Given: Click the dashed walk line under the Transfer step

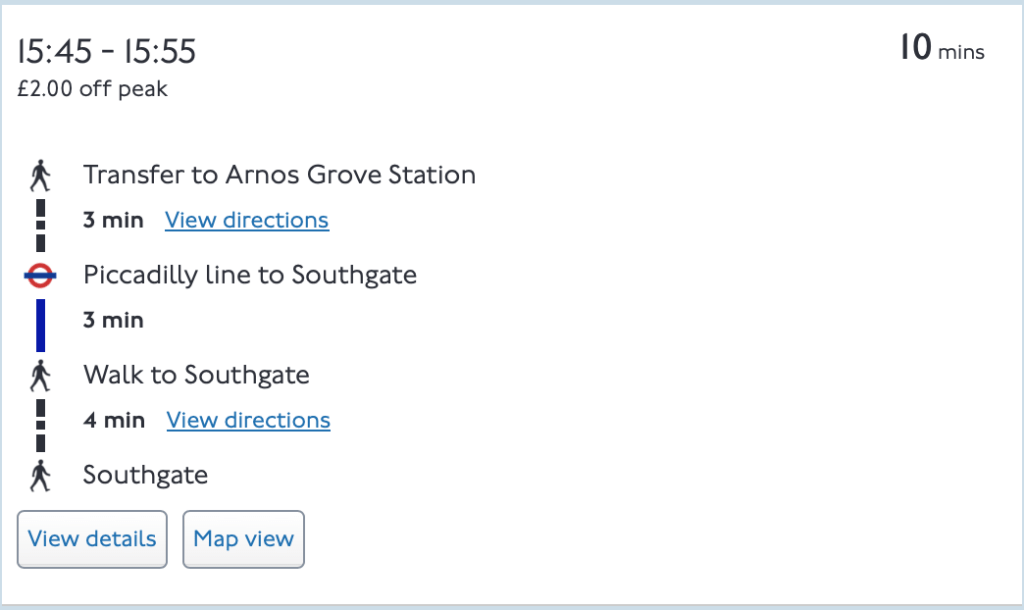Looking at the screenshot, I should click(41, 225).
